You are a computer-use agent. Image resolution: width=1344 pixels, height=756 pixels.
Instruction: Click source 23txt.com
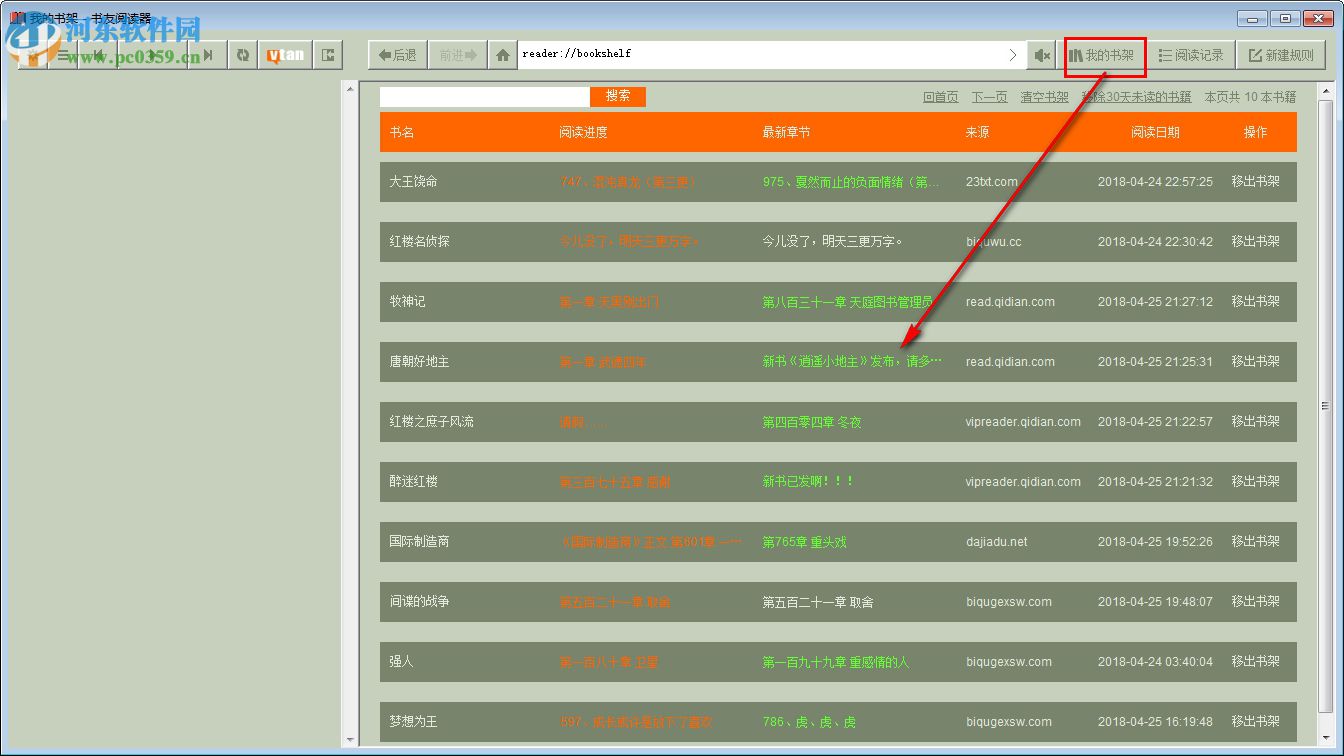[992, 182]
